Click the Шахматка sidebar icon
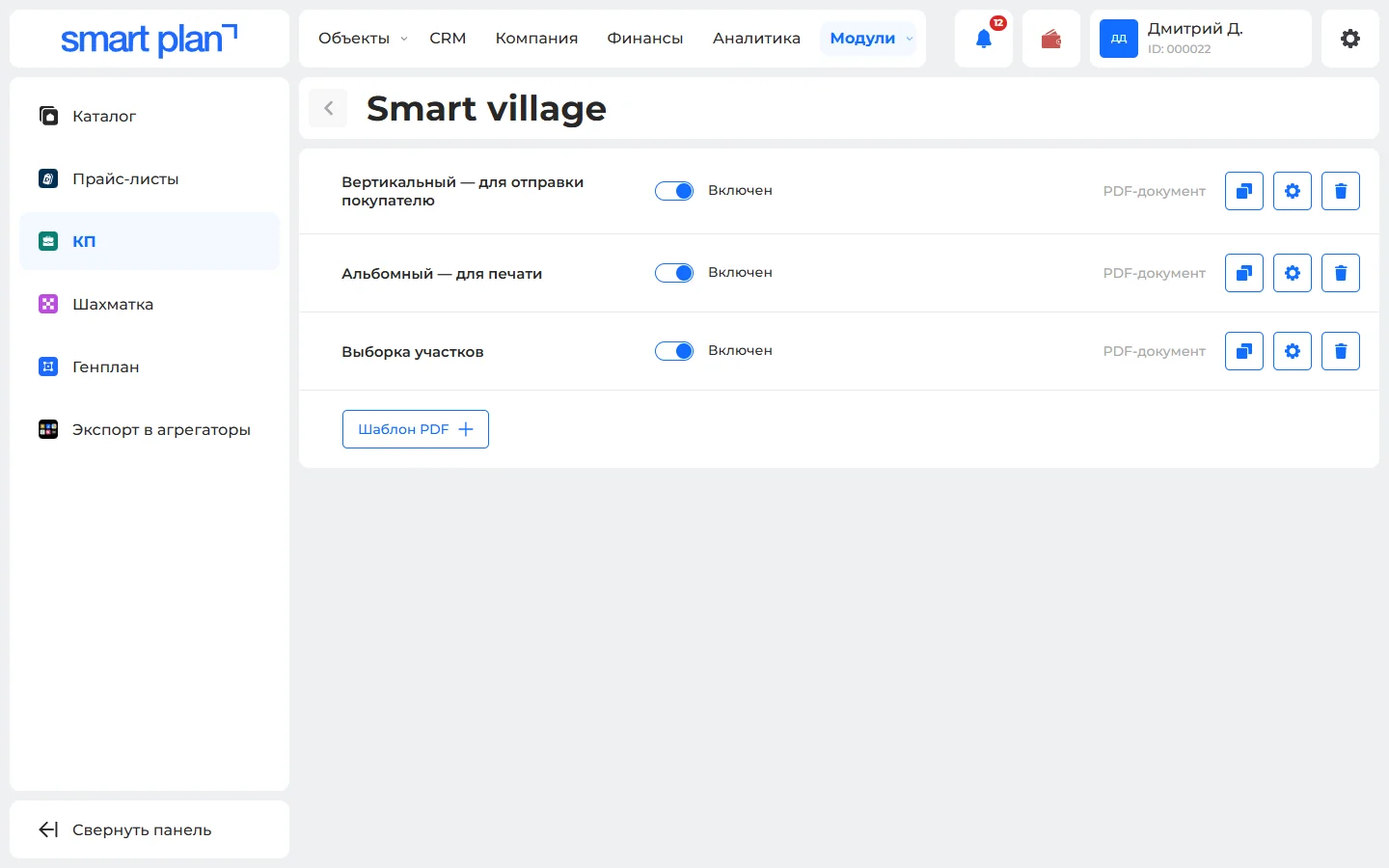Screen dimensions: 1389x868 [48, 304]
